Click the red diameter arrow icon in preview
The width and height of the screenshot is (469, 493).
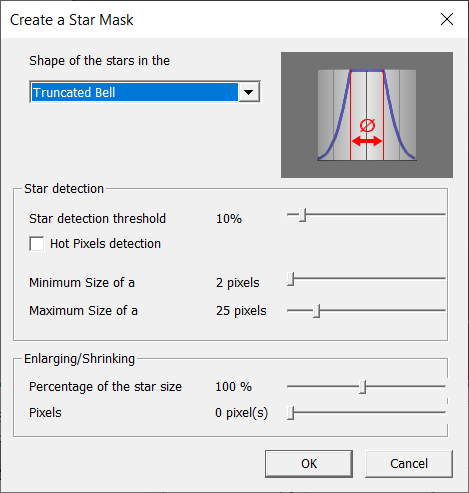(x=367, y=141)
